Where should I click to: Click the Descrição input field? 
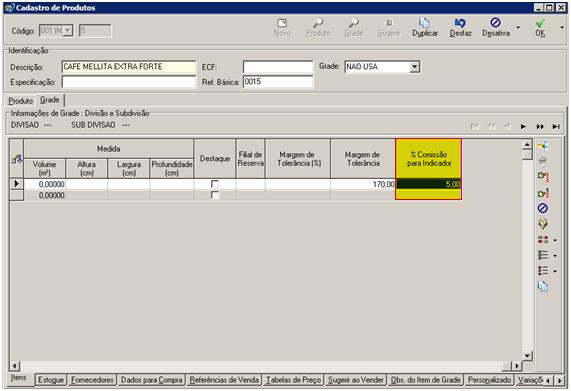pos(129,67)
